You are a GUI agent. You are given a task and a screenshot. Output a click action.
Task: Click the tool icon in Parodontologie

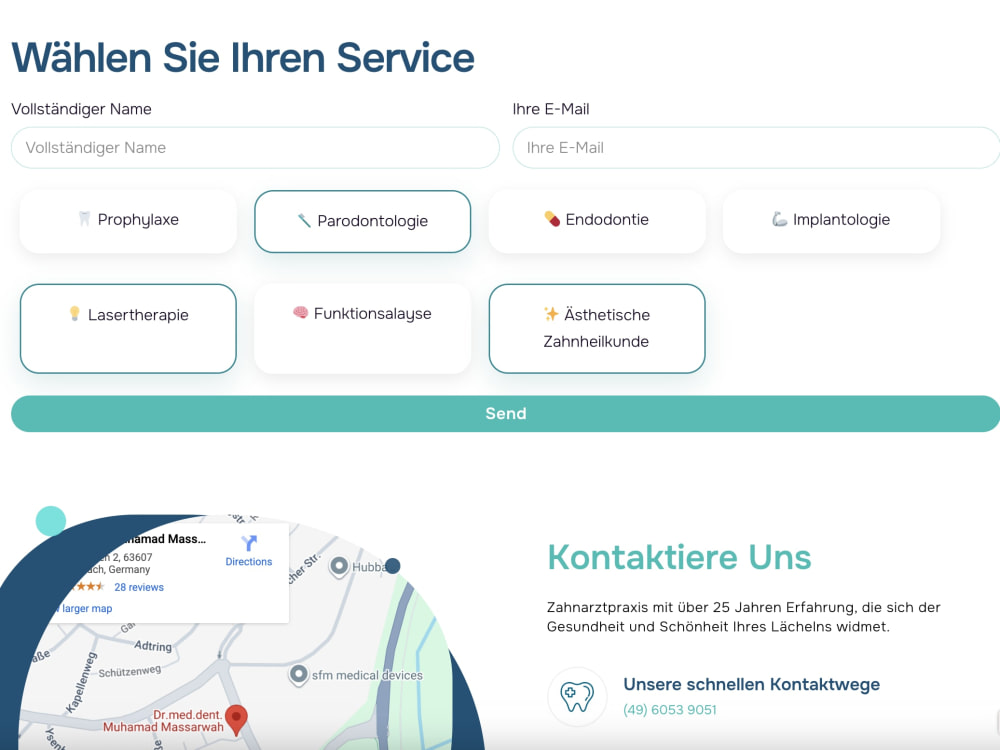pyautogui.click(x=304, y=221)
